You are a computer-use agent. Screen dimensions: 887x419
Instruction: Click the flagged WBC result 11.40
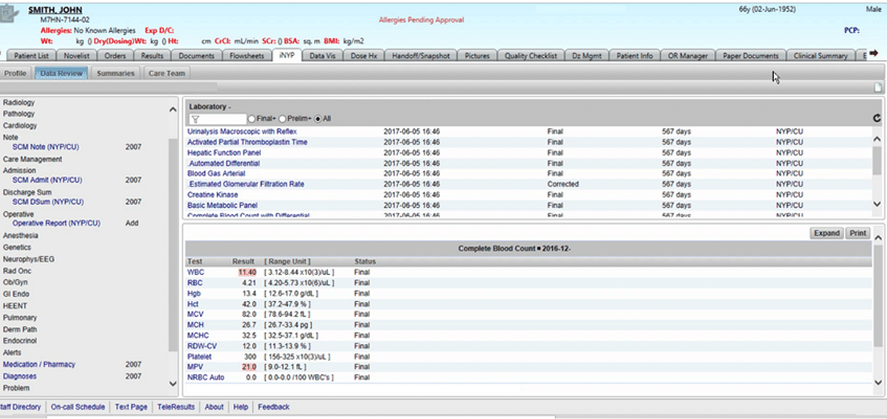pos(247,273)
